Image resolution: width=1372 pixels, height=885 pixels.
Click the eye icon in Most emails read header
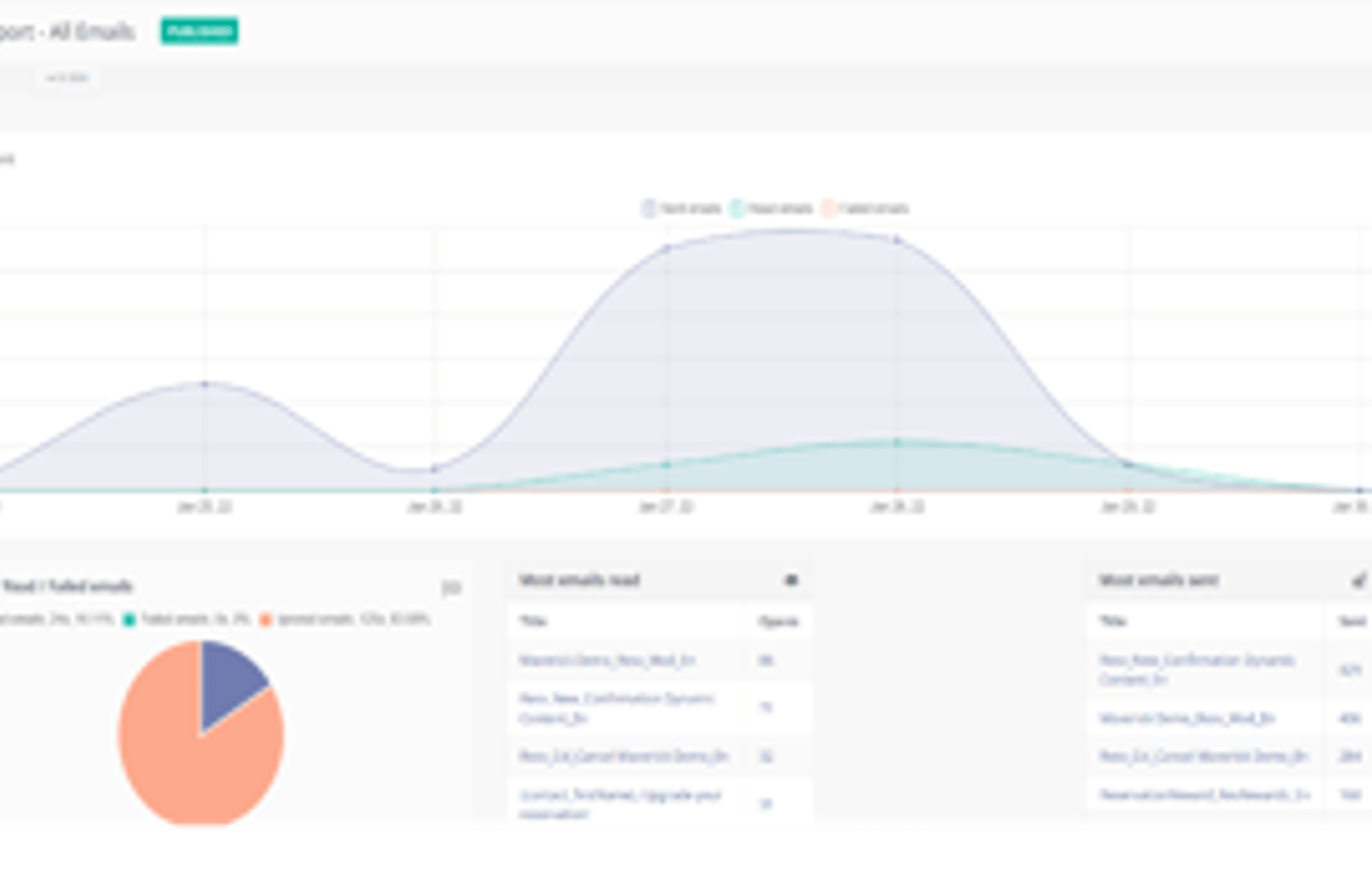pyautogui.click(x=791, y=581)
